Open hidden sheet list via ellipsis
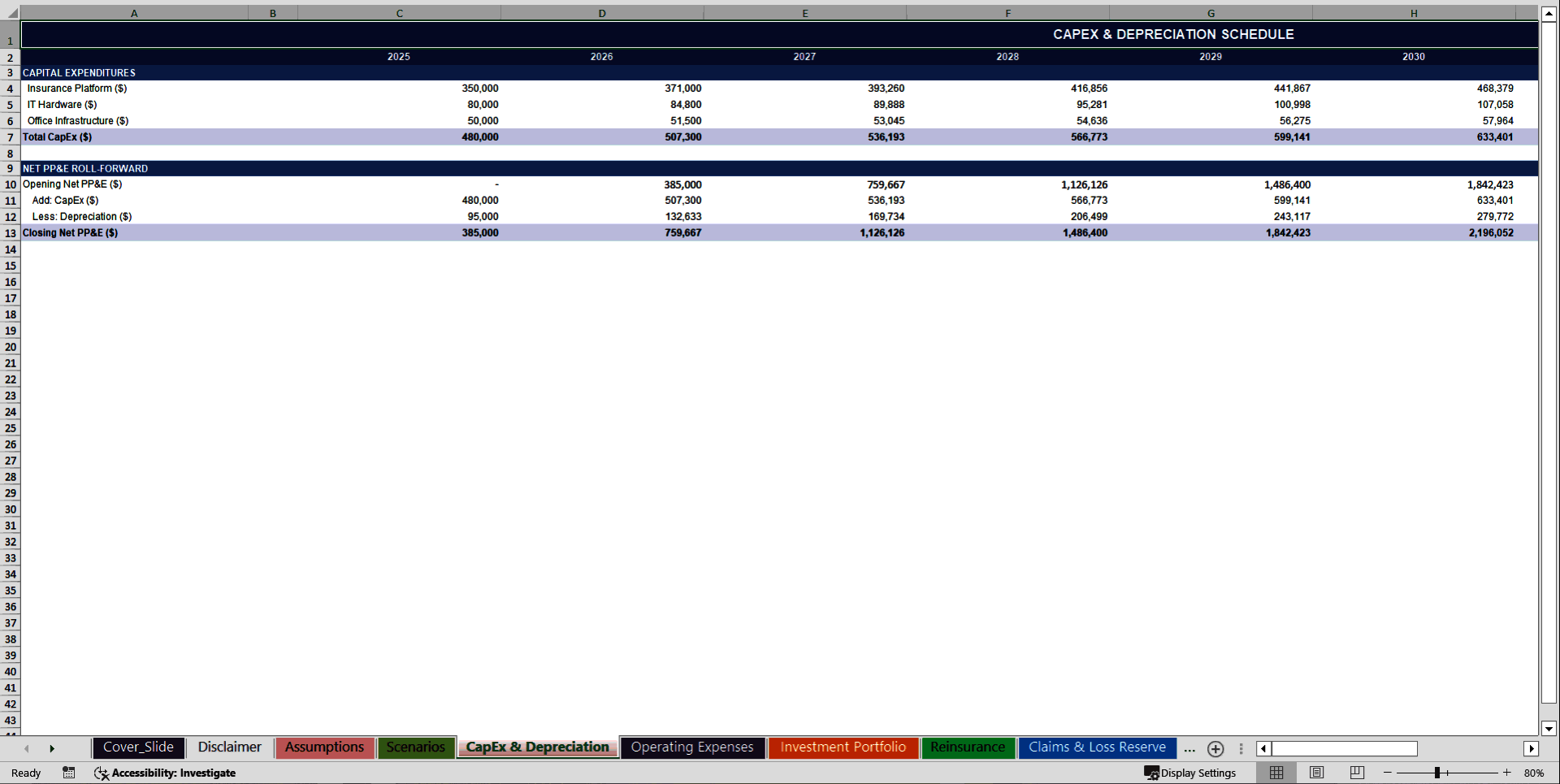 click(1189, 749)
